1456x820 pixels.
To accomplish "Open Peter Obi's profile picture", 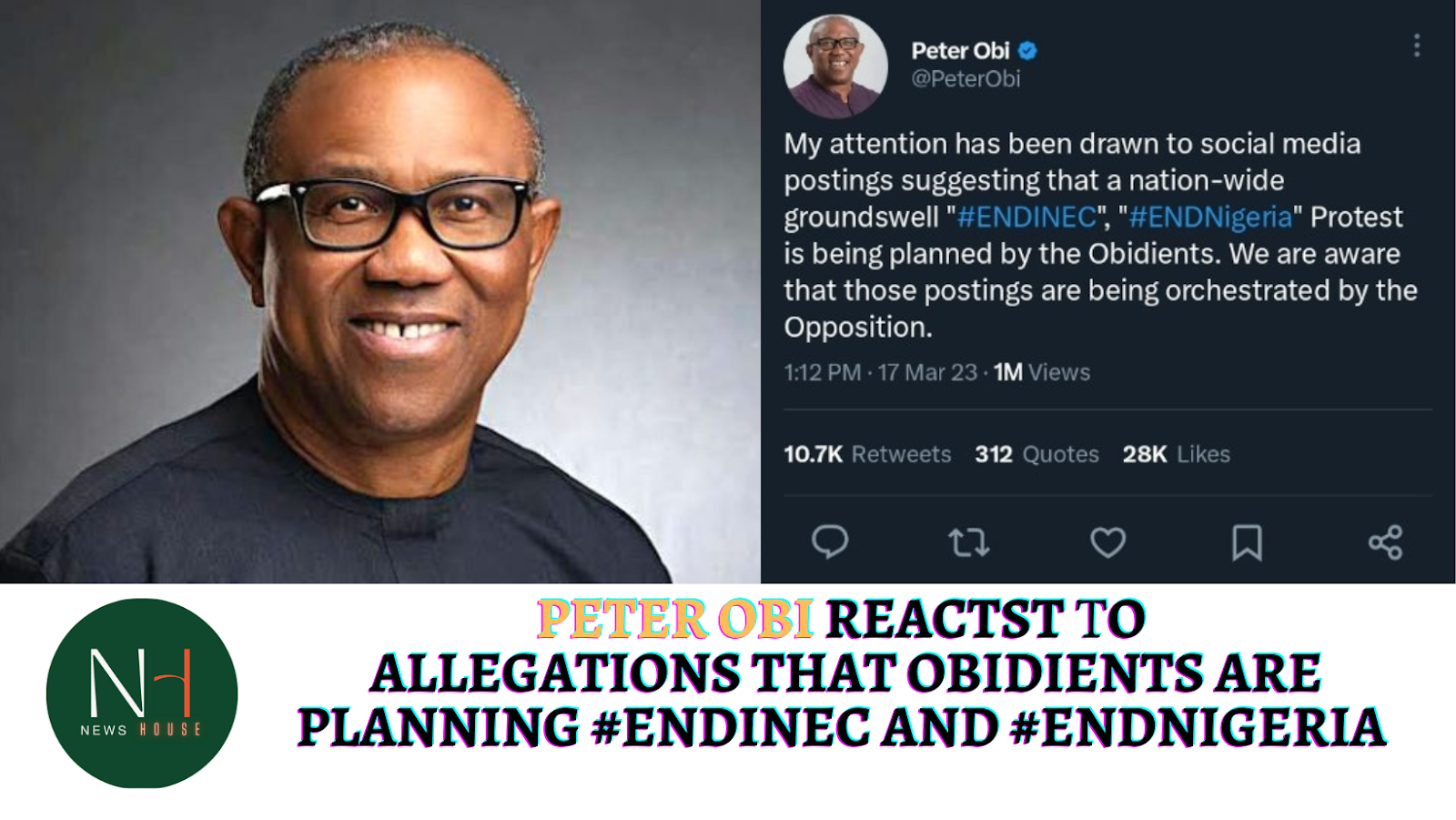I will click(835, 66).
